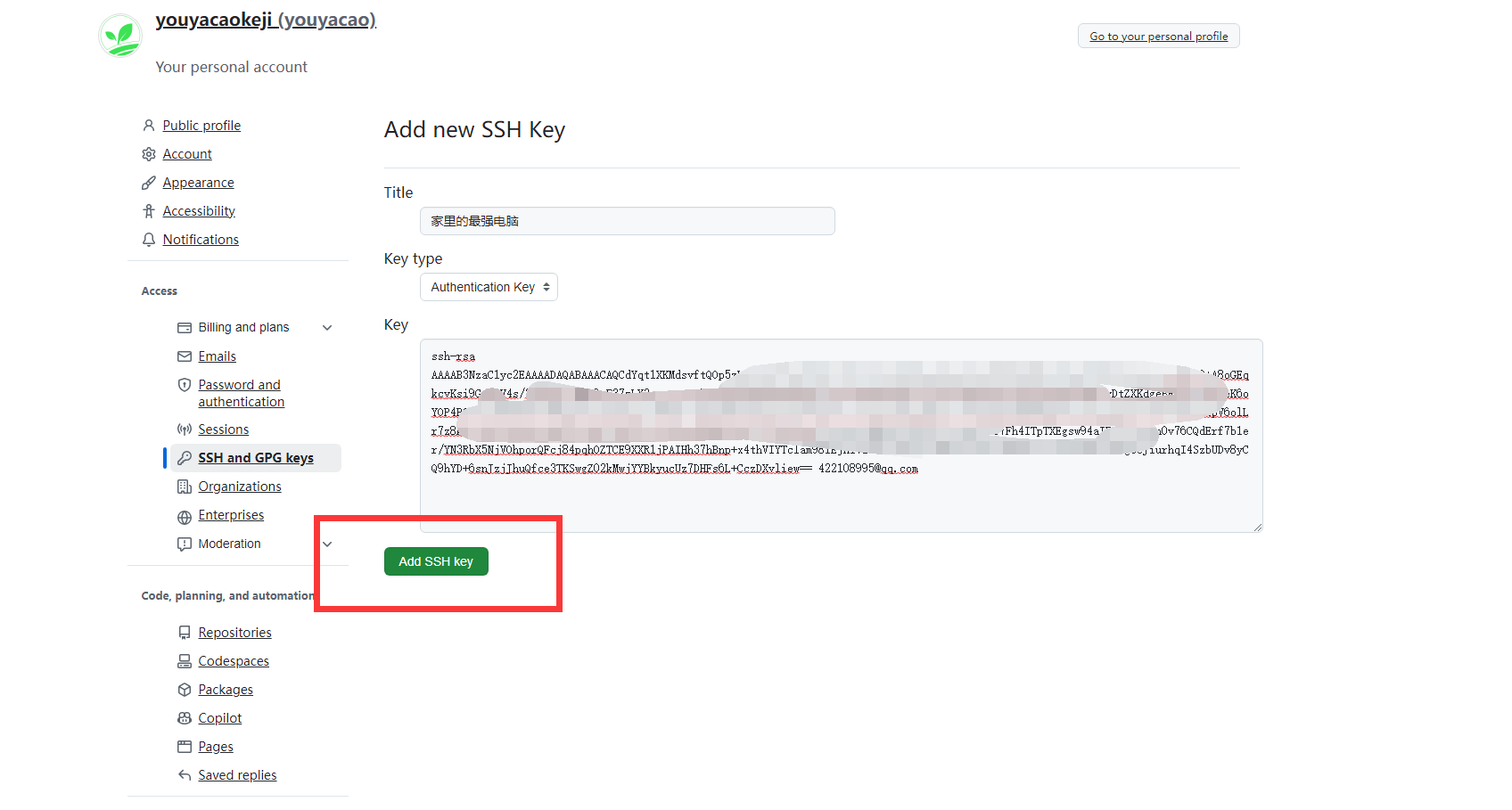Click the Enterprises globe icon
This screenshot has width=1512, height=810.
(x=184, y=515)
